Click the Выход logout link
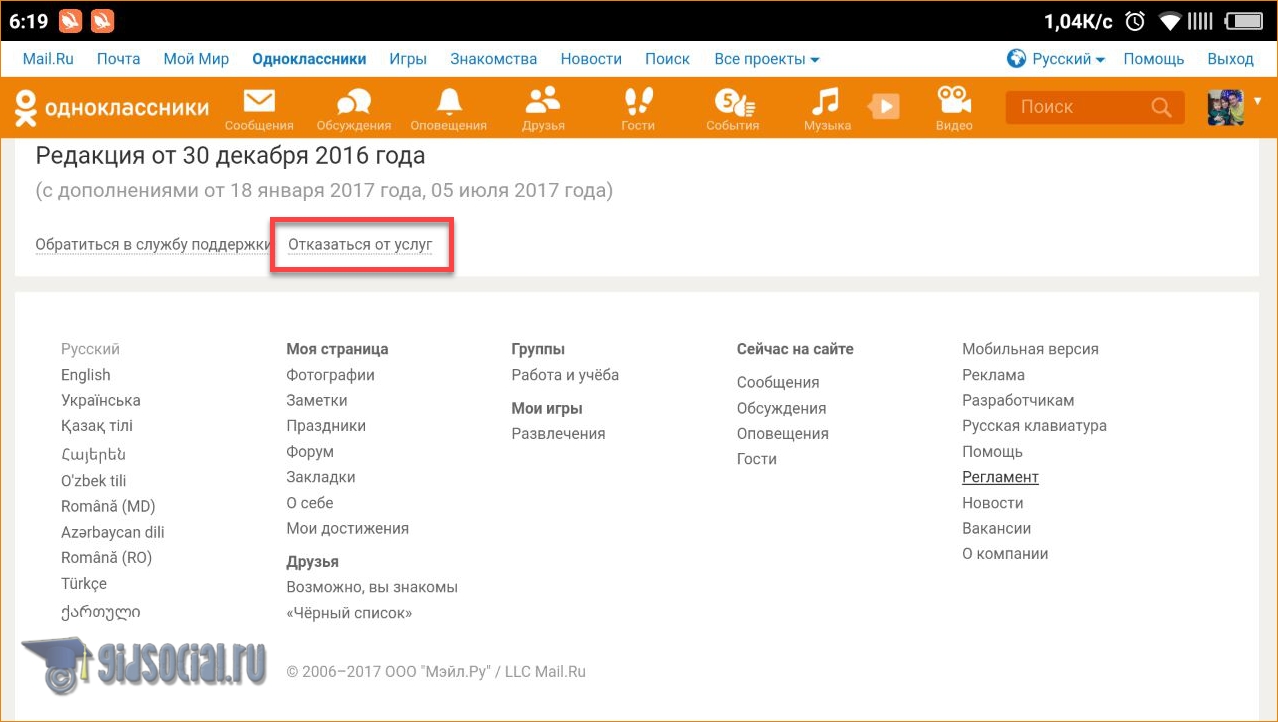This screenshot has width=1278, height=722. click(x=1230, y=59)
